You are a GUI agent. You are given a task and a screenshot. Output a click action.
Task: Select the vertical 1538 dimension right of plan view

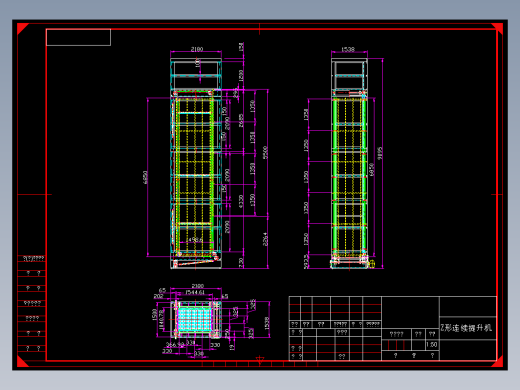266,324
